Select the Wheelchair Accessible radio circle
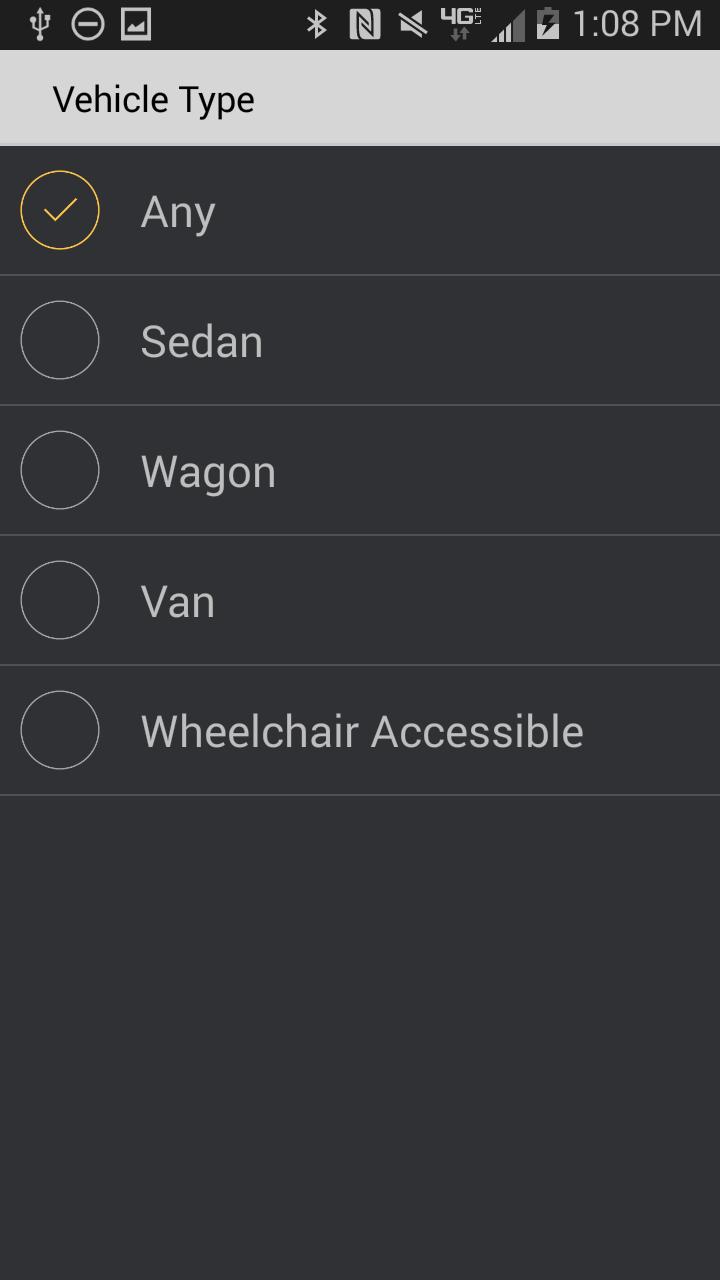 pos(60,730)
